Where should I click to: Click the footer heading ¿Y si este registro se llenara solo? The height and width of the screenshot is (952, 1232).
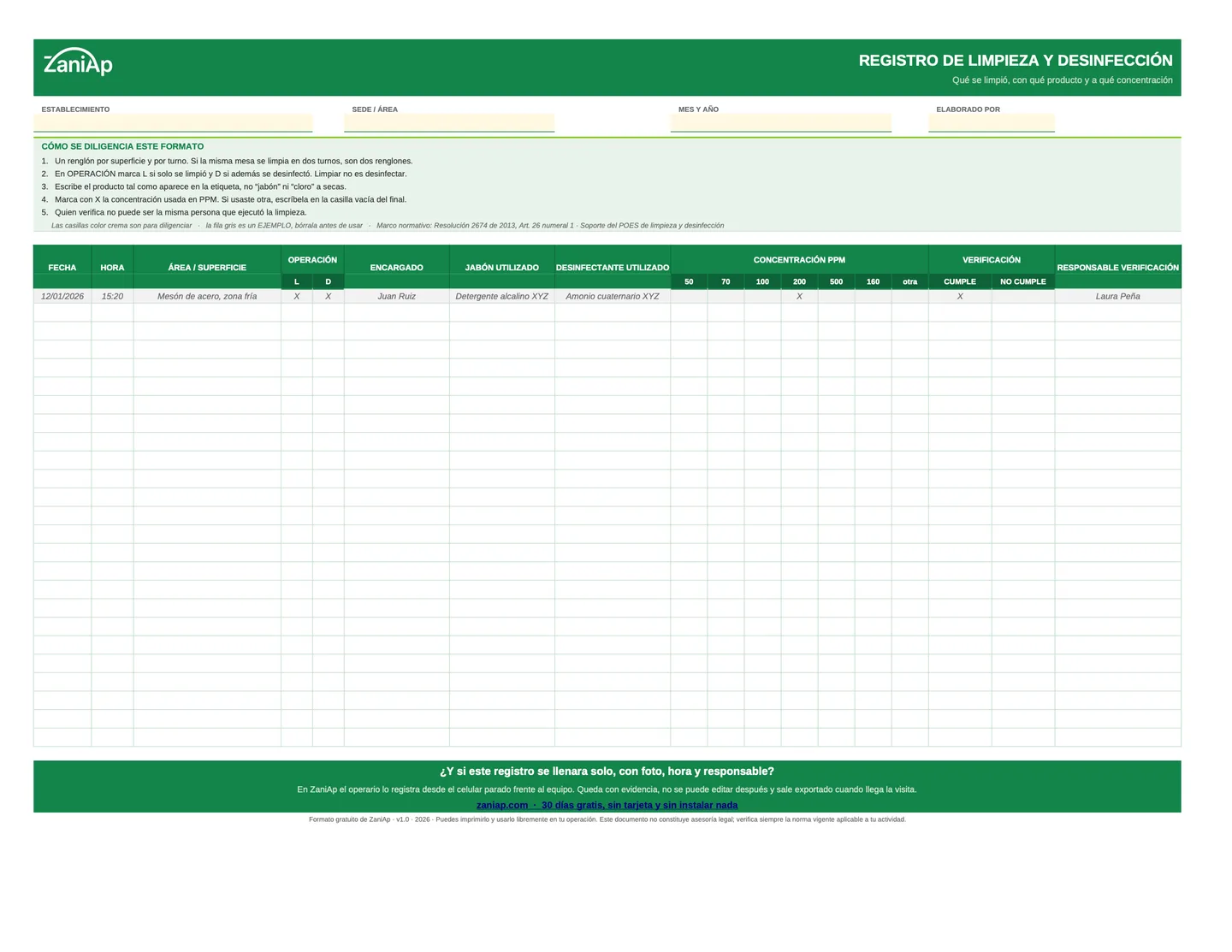(x=607, y=772)
